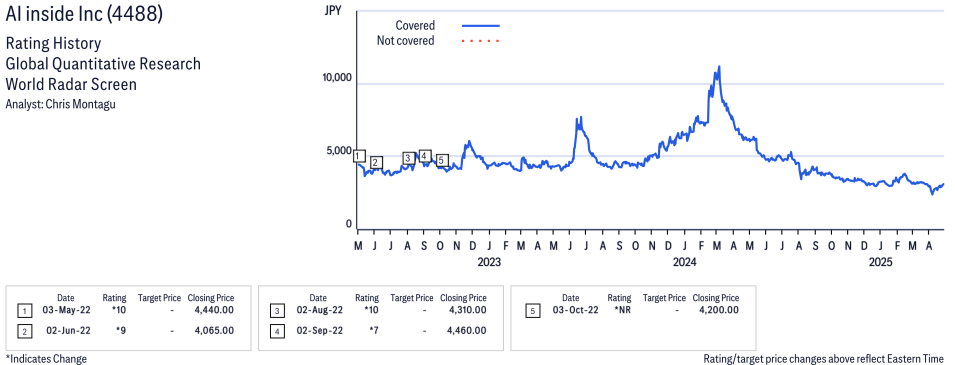Screen dimensions: 955x365
Task: Click the date 02-Aug-22
Action: coord(321,310)
